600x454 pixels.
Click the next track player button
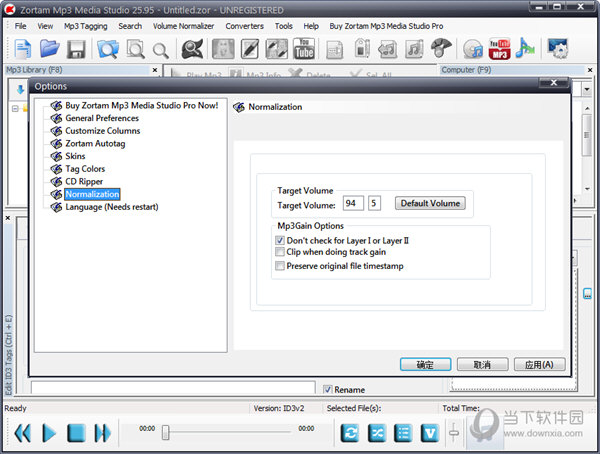103,433
